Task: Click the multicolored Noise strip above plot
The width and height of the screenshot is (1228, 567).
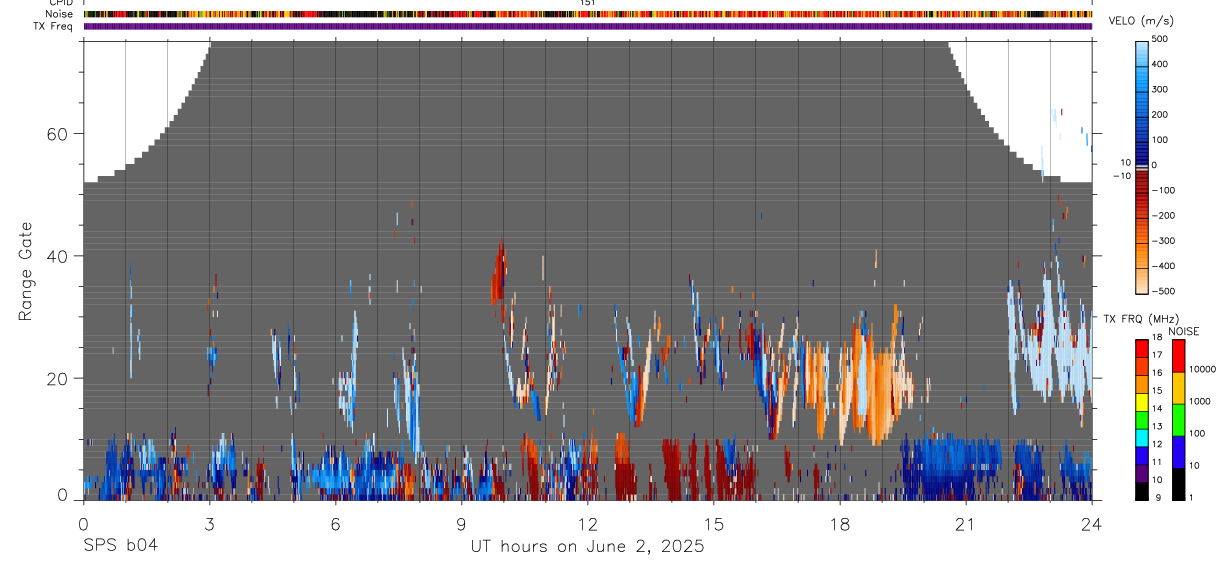Action: [588, 14]
